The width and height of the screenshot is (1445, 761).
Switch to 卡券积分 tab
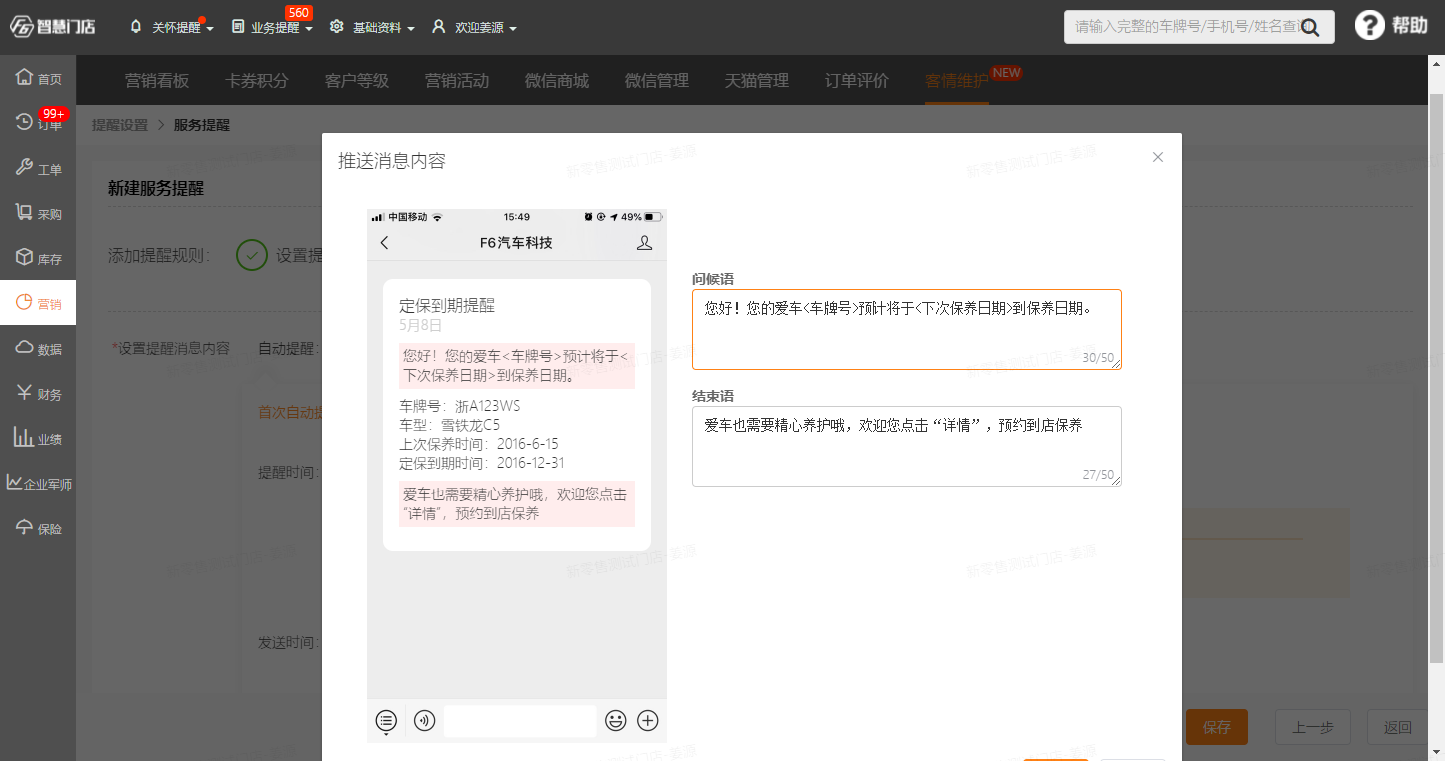pyautogui.click(x=257, y=81)
